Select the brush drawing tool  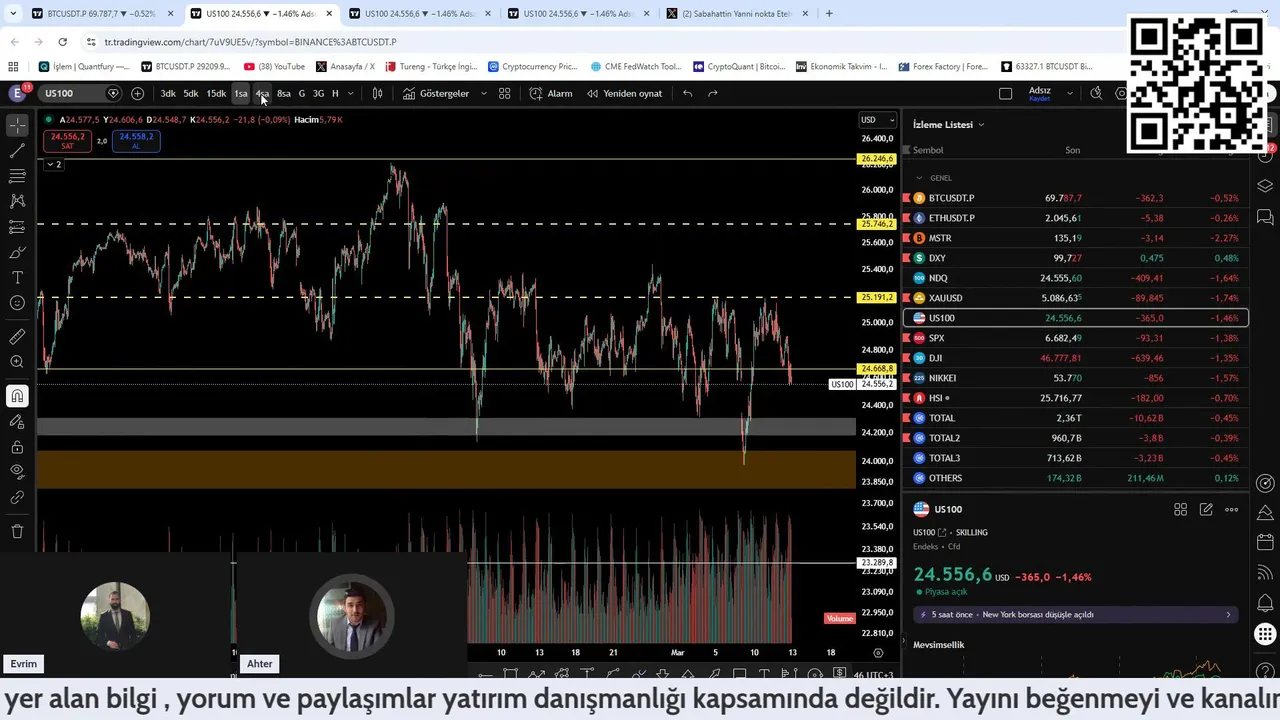pyautogui.click(x=17, y=252)
